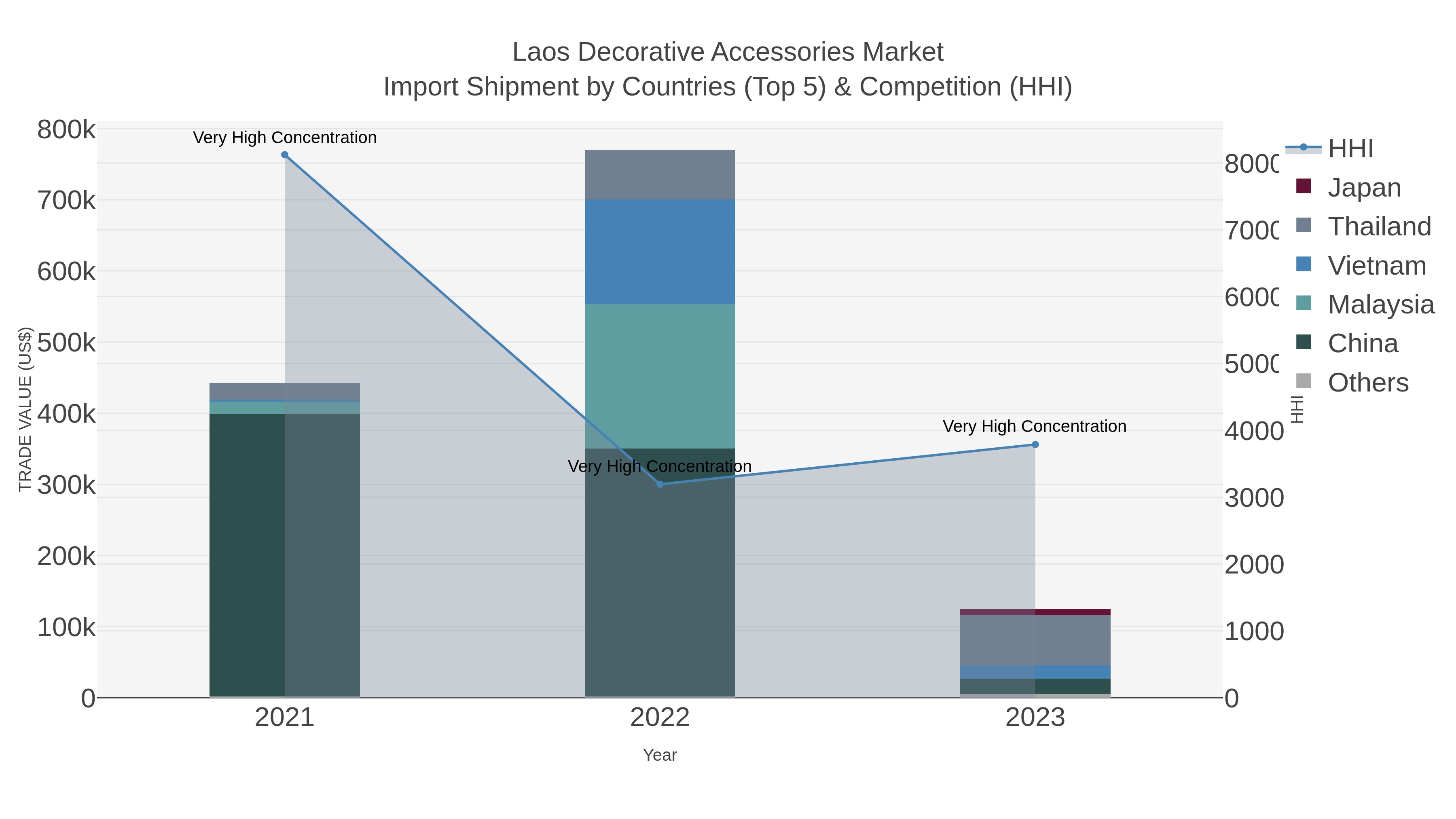Click the Laos Decorative Accessories Market title
This screenshot has height=819, width=1456.
click(x=728, y=52)
